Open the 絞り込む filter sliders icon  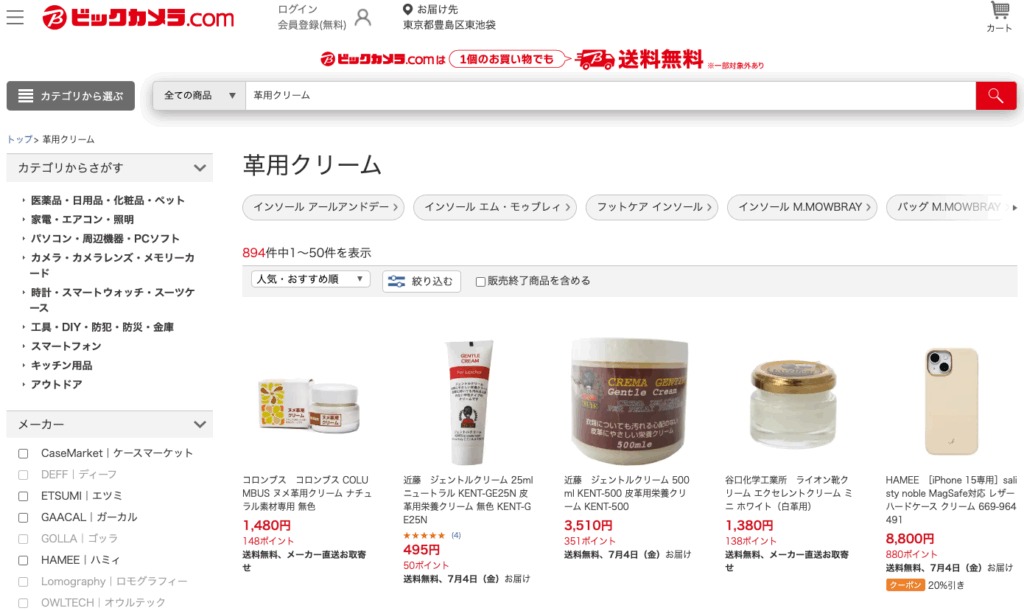(396, 281)
